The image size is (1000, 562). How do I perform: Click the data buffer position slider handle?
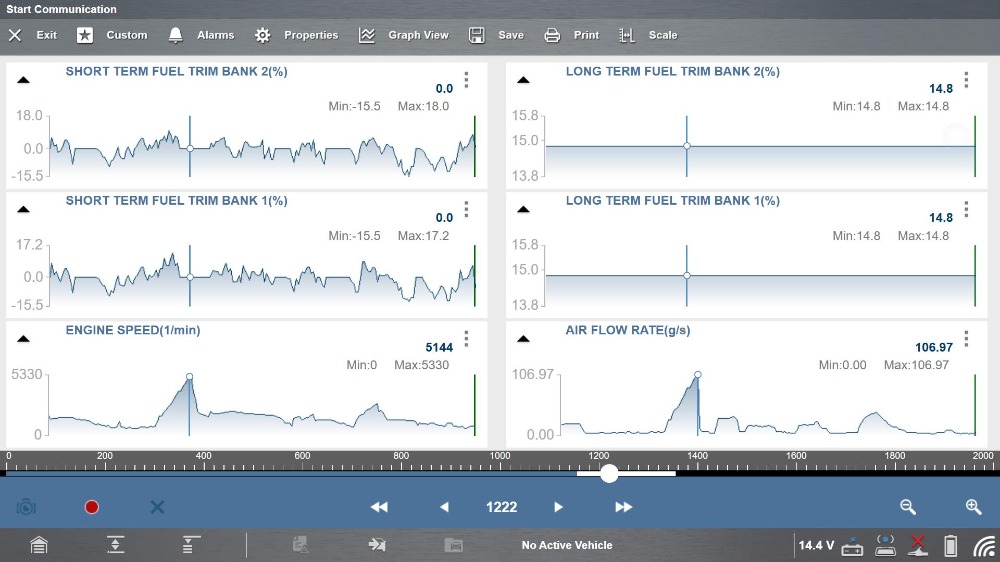[x=609, y=474]
